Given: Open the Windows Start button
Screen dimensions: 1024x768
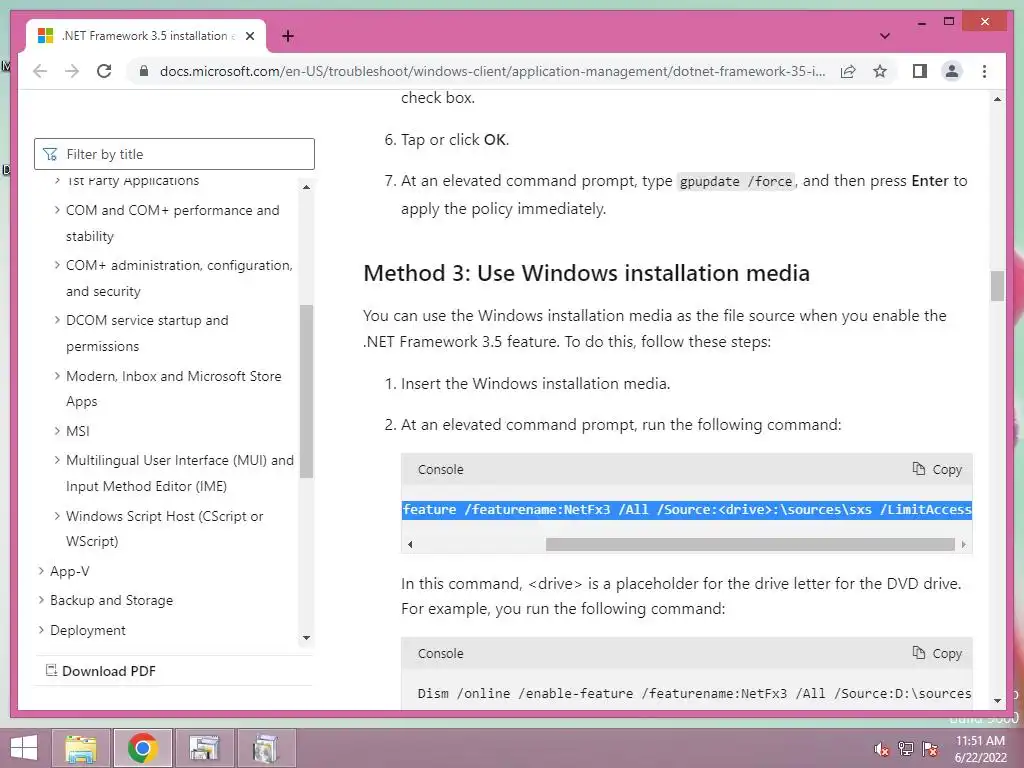Looking at the screenshot, I should point(24,748).
